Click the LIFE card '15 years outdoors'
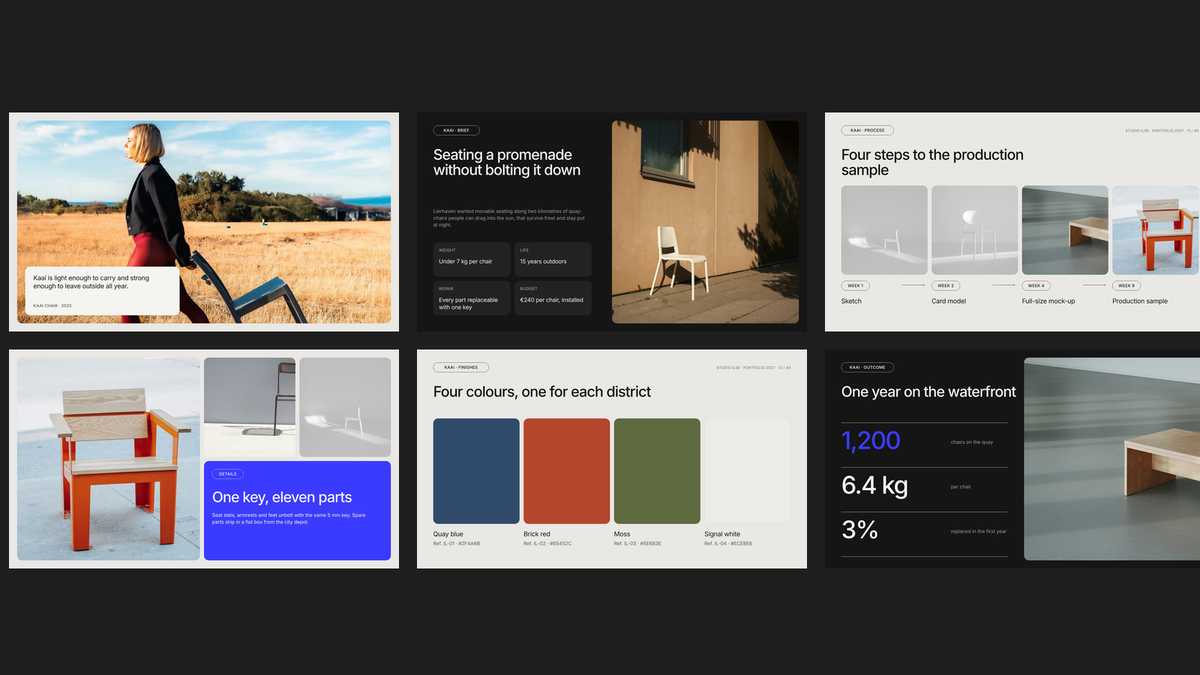Image resolution: width=1200 pixels, height=675 pixels. [553, 259]
